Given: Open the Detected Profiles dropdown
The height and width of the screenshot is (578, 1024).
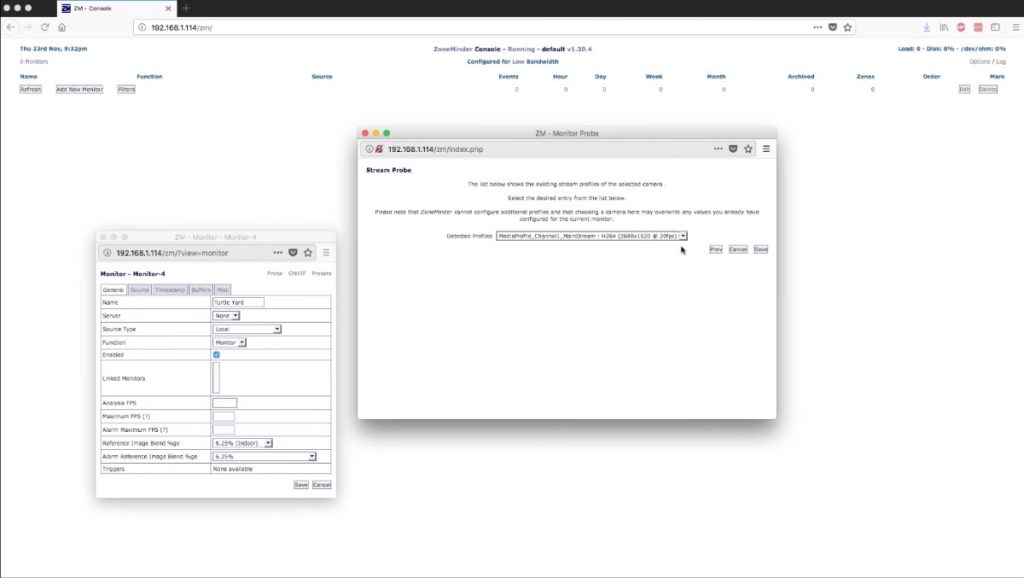Looking at the screenshot, I should [x=680, y=236].
